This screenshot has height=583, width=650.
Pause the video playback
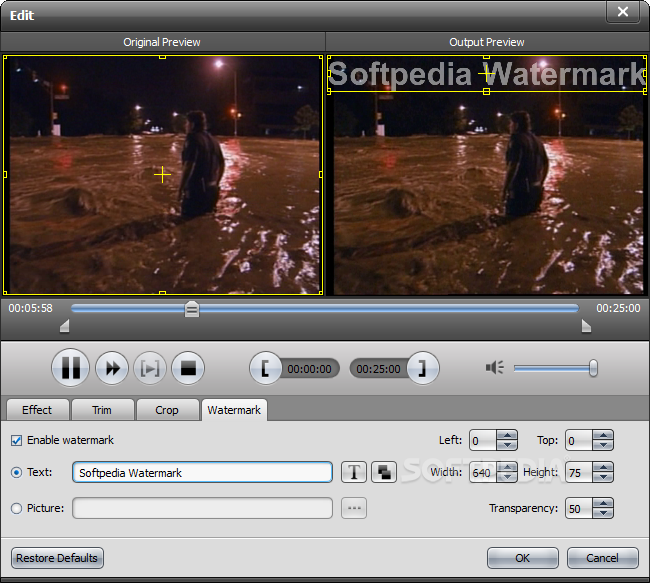point(70,368)
